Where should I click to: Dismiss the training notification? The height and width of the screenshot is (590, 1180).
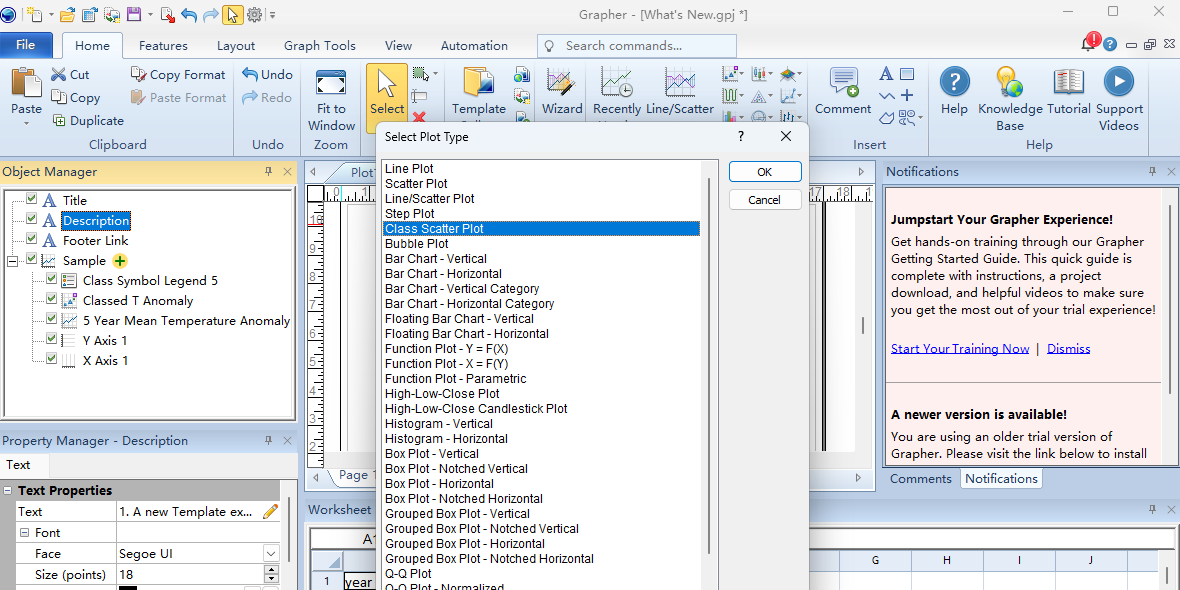1069,348
